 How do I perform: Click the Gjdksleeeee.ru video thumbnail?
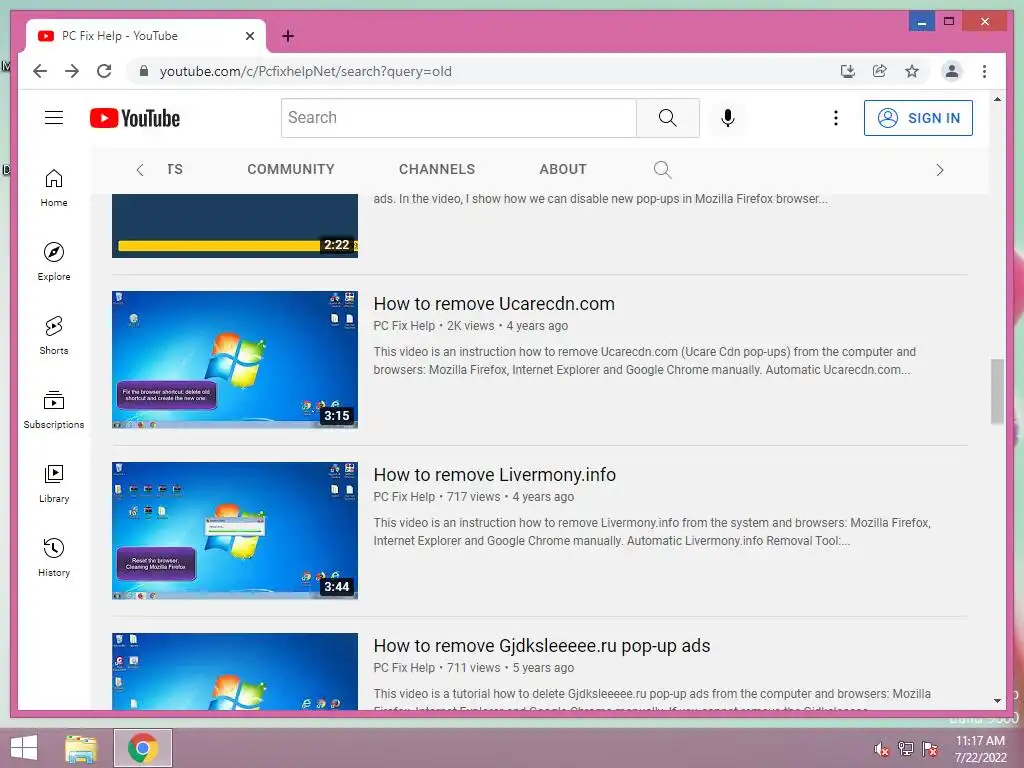235,671
